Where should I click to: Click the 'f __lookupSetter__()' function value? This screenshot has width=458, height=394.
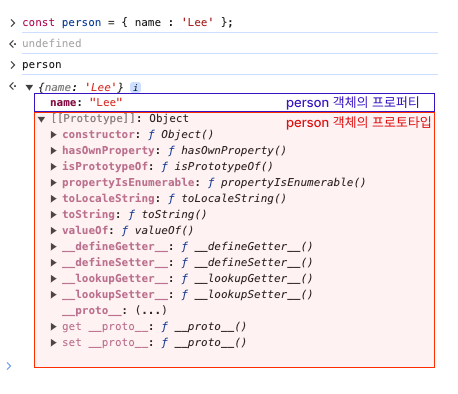[x=247, y=294]
